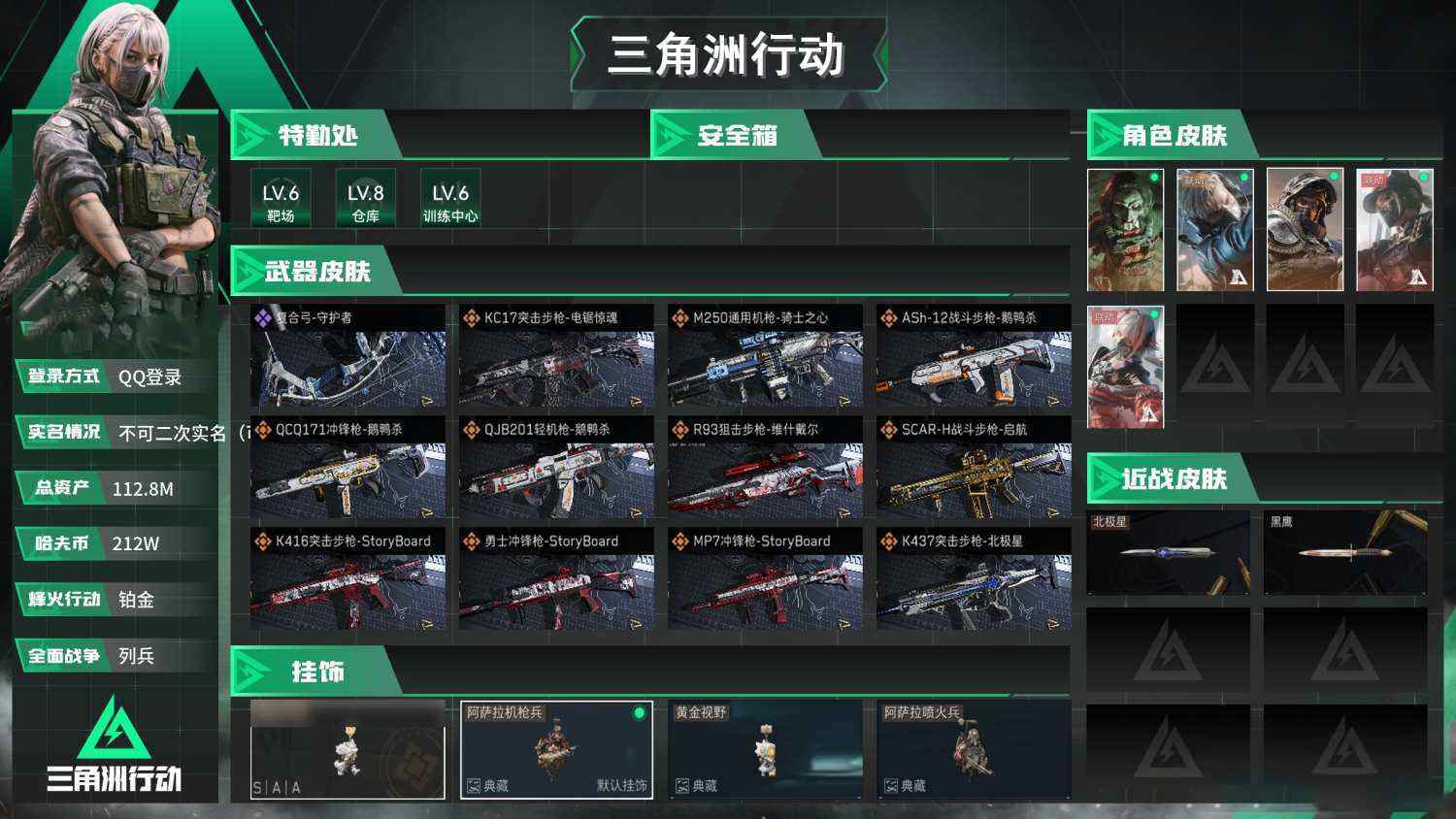Select the 北极星 melee knife skin
The width and height of the screenshot is (1456, 819).
tap(1168, 553)
